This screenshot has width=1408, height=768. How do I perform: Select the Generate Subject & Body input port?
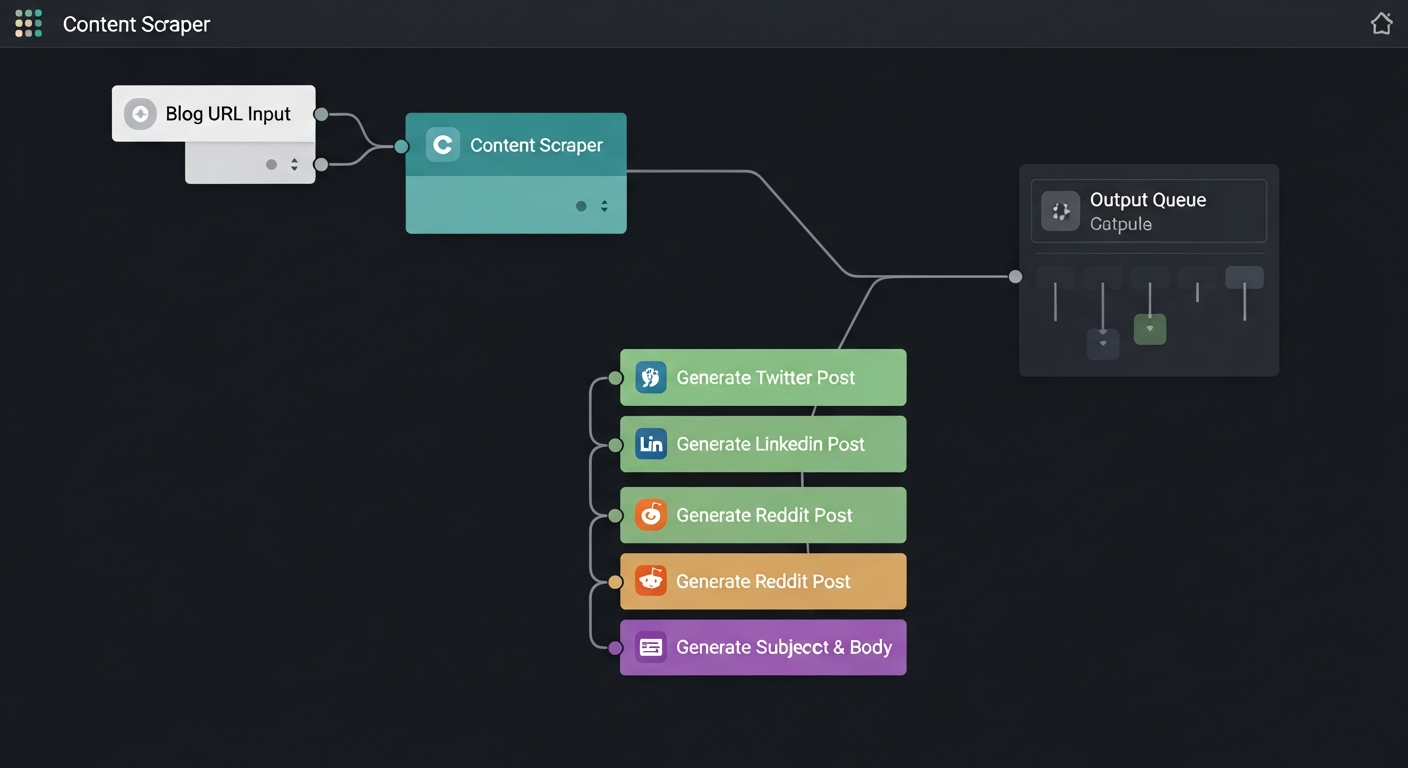pos(615,648)
